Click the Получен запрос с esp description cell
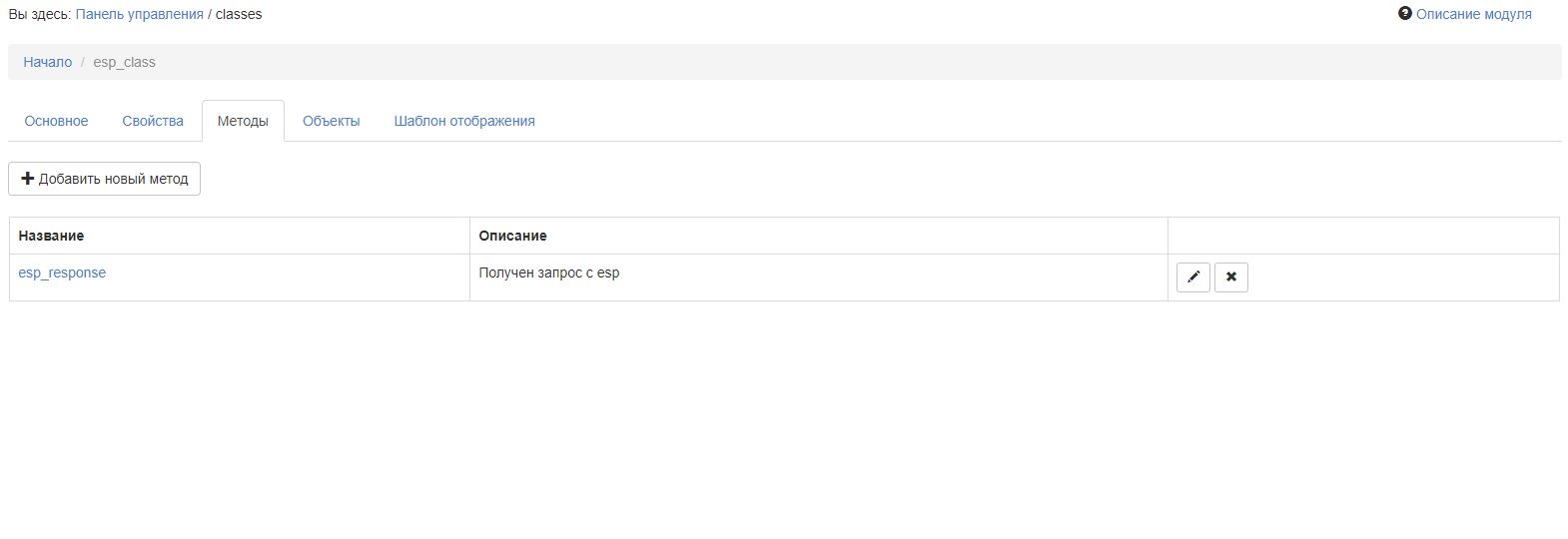 coord(549,272)
